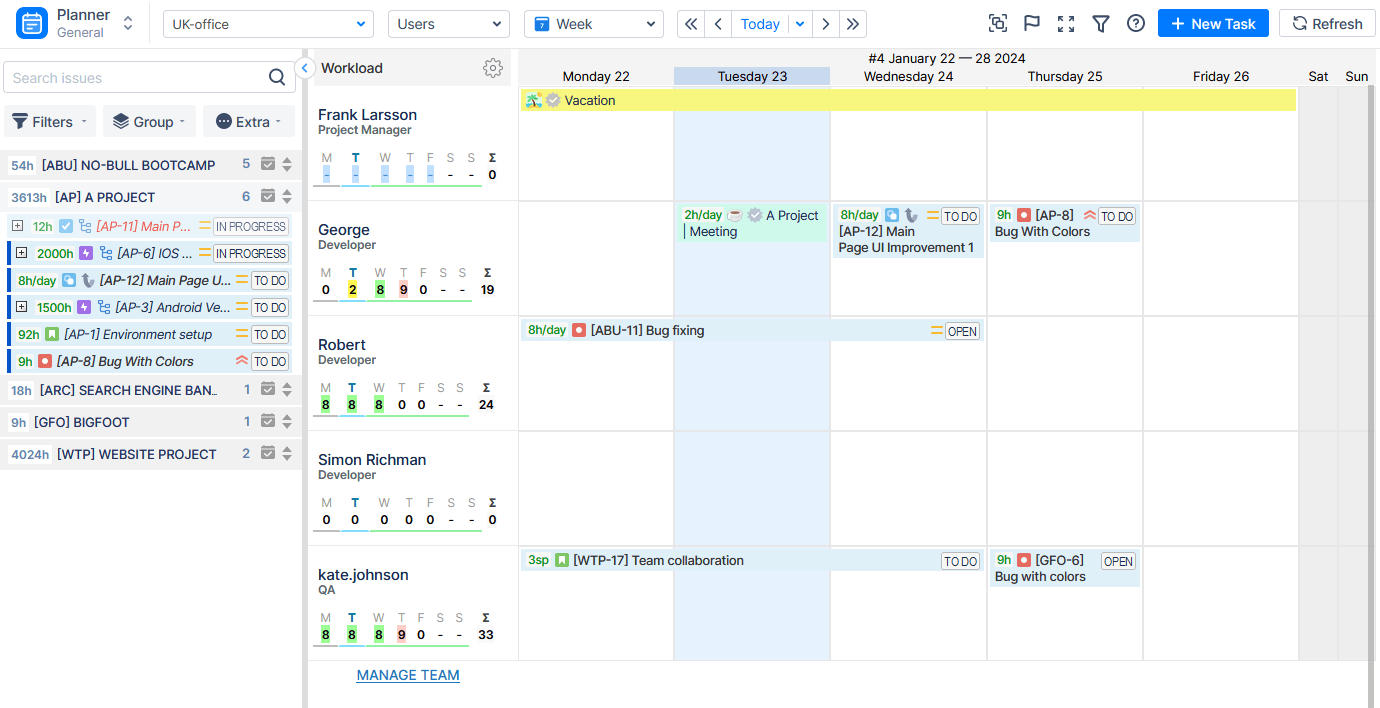Open the UK-office dropdown
This screenshot has width=1380, height=708.
click(268, 21)
